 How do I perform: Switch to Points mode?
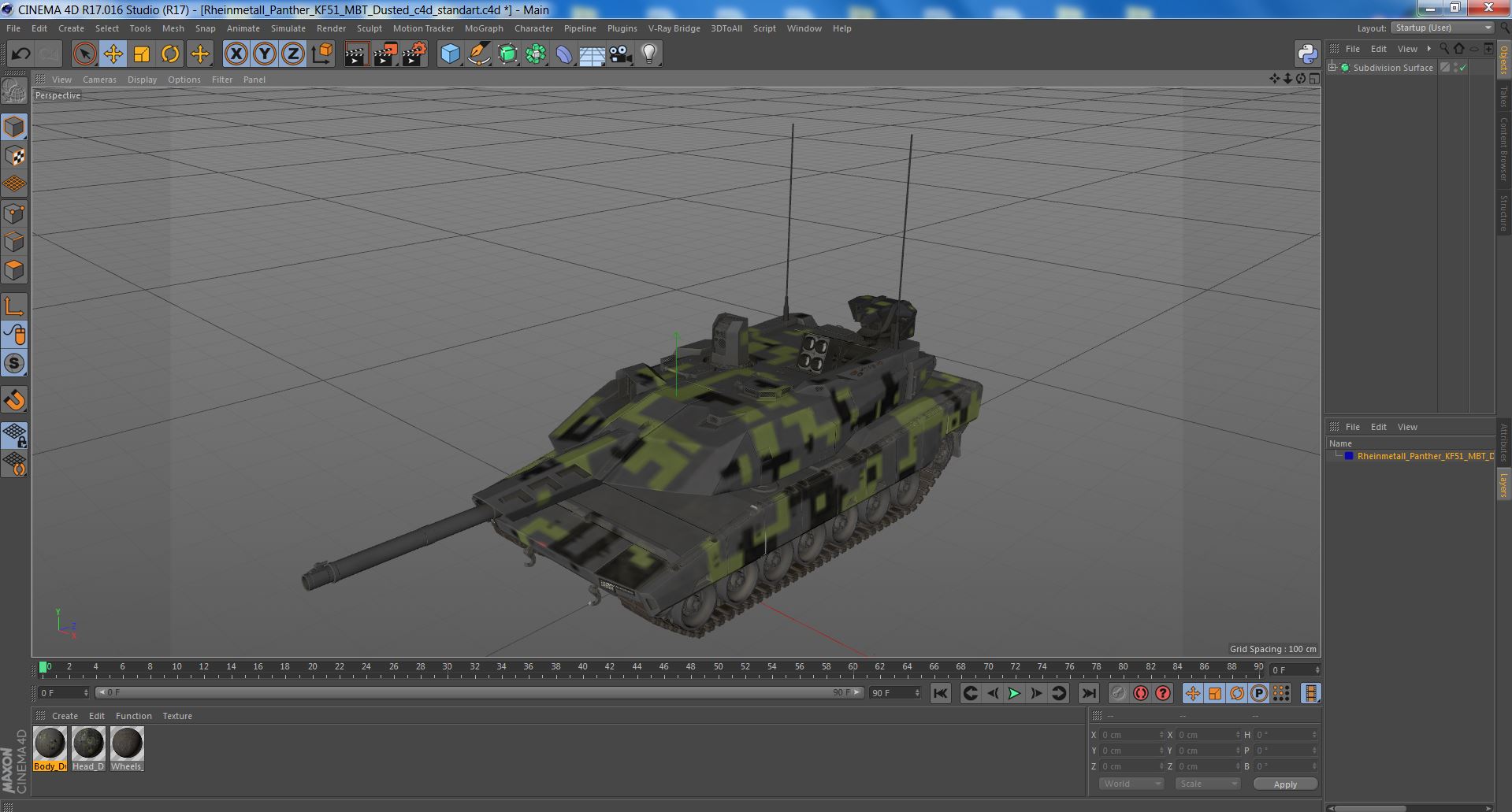click(14, 213)
